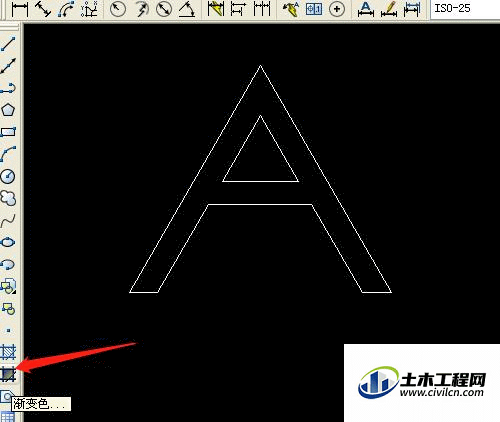
Task: Select the Ellipse tool
Action: [8, 242]
